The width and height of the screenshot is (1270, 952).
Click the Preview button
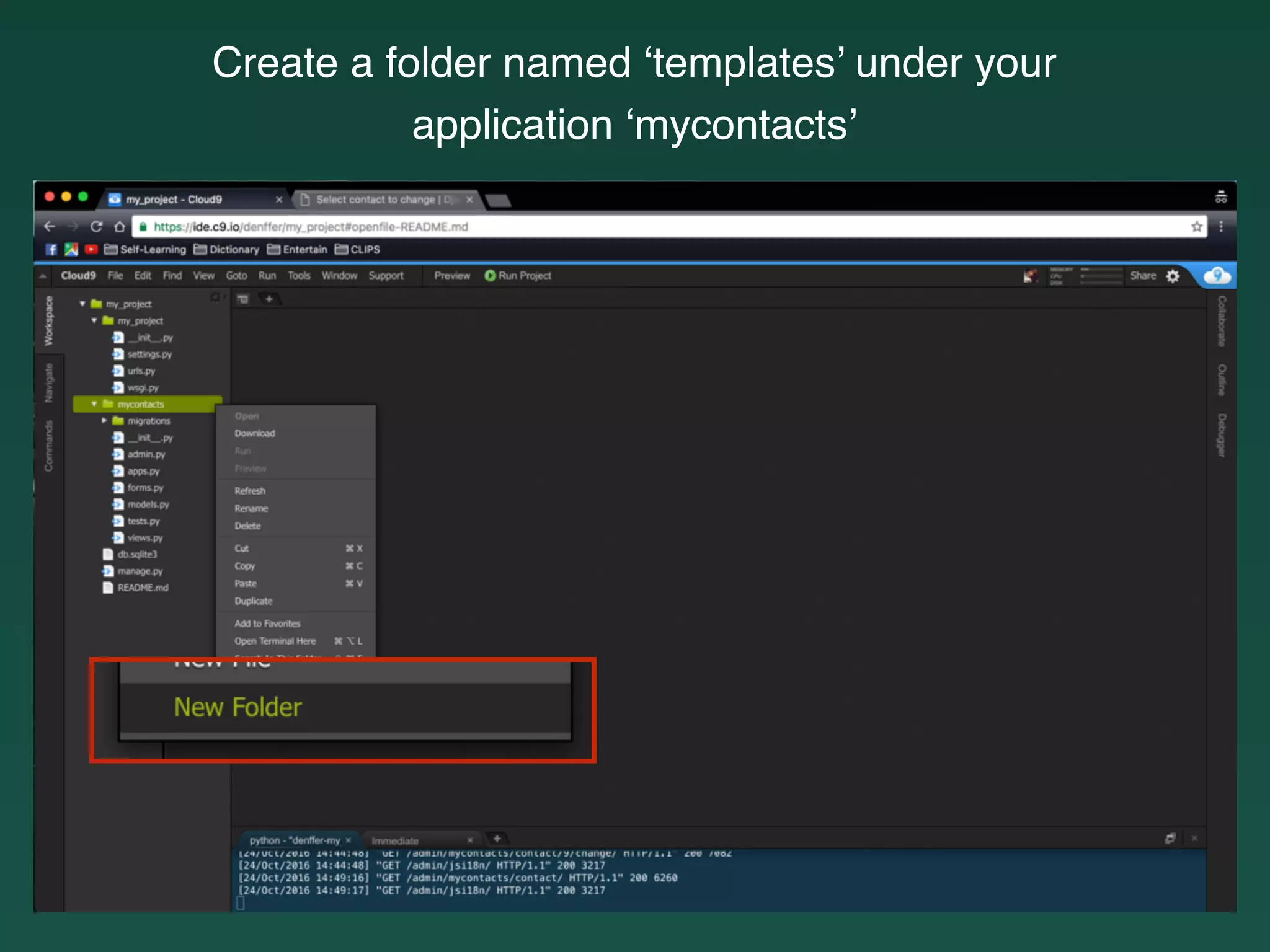(x=451, y=276)
